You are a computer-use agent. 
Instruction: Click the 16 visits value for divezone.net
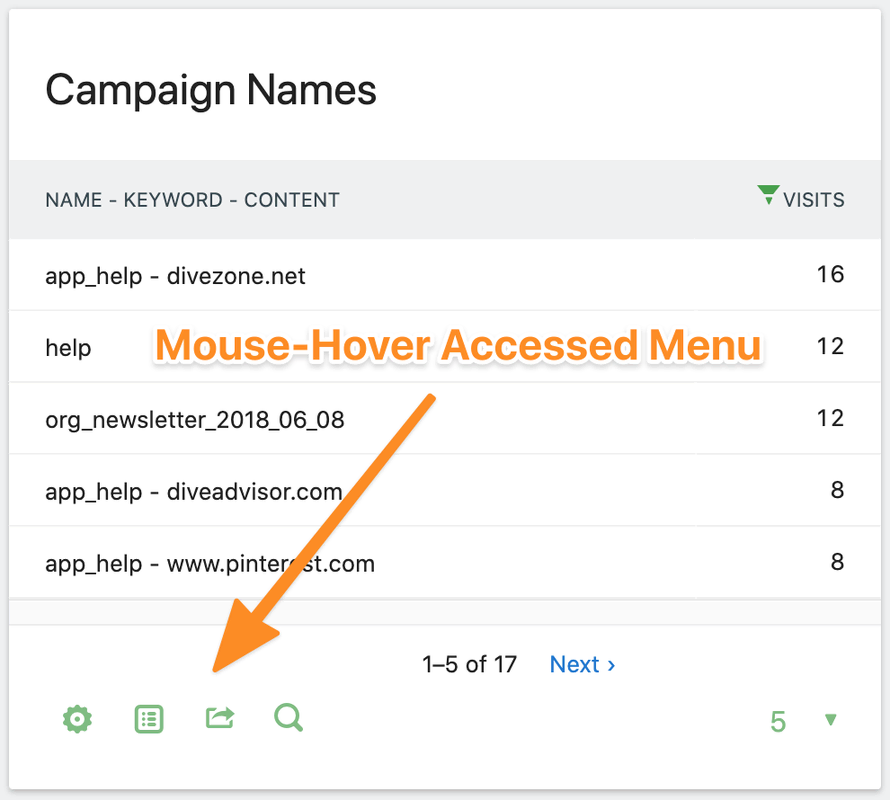(830, 274)
